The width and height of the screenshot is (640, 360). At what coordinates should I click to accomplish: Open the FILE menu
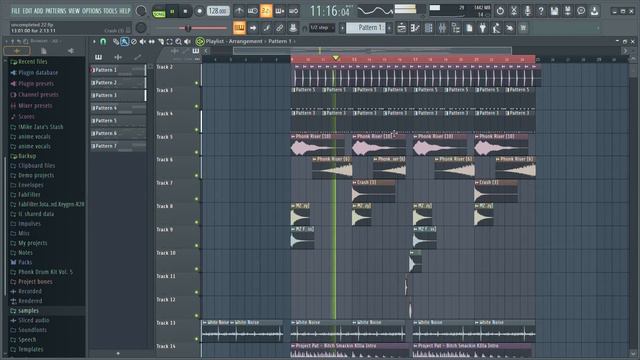click(x=16, y=11)
